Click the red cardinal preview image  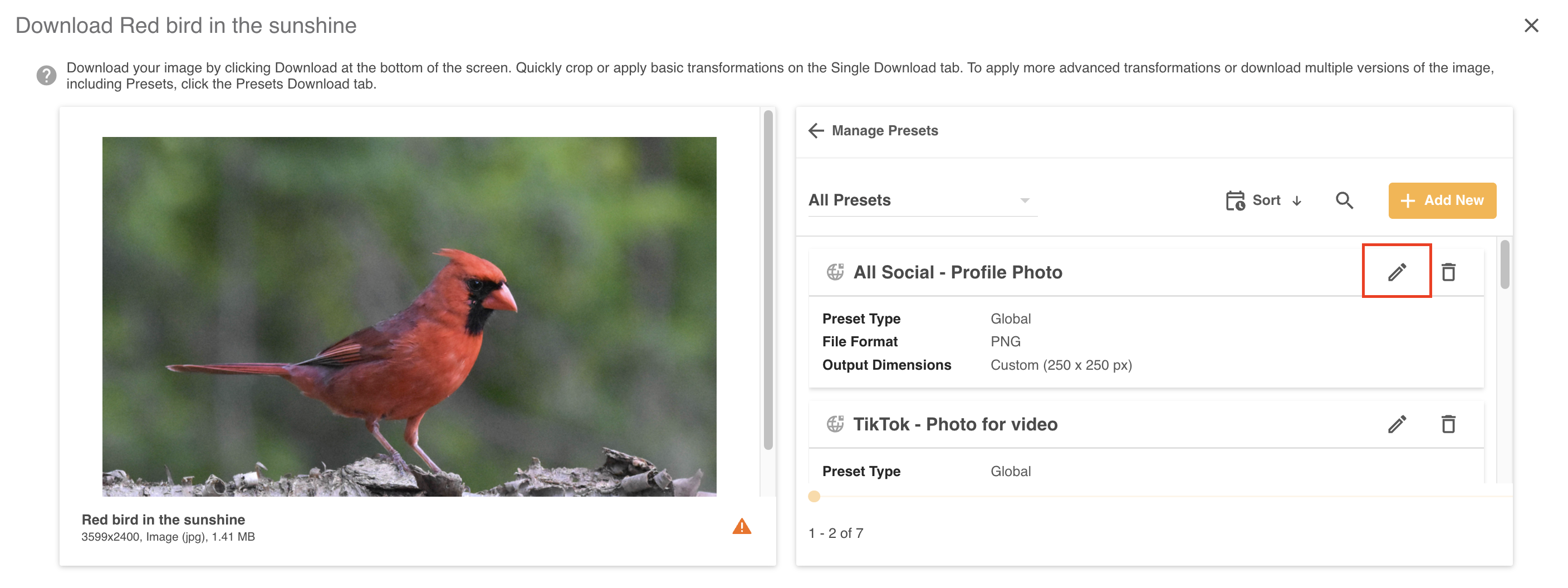(x=409, y=316)
